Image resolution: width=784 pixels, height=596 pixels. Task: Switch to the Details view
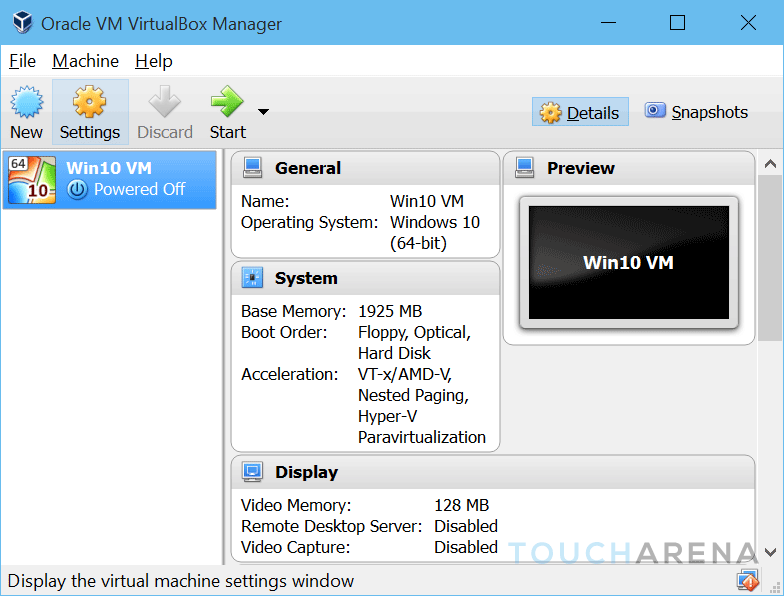point(580,112)
